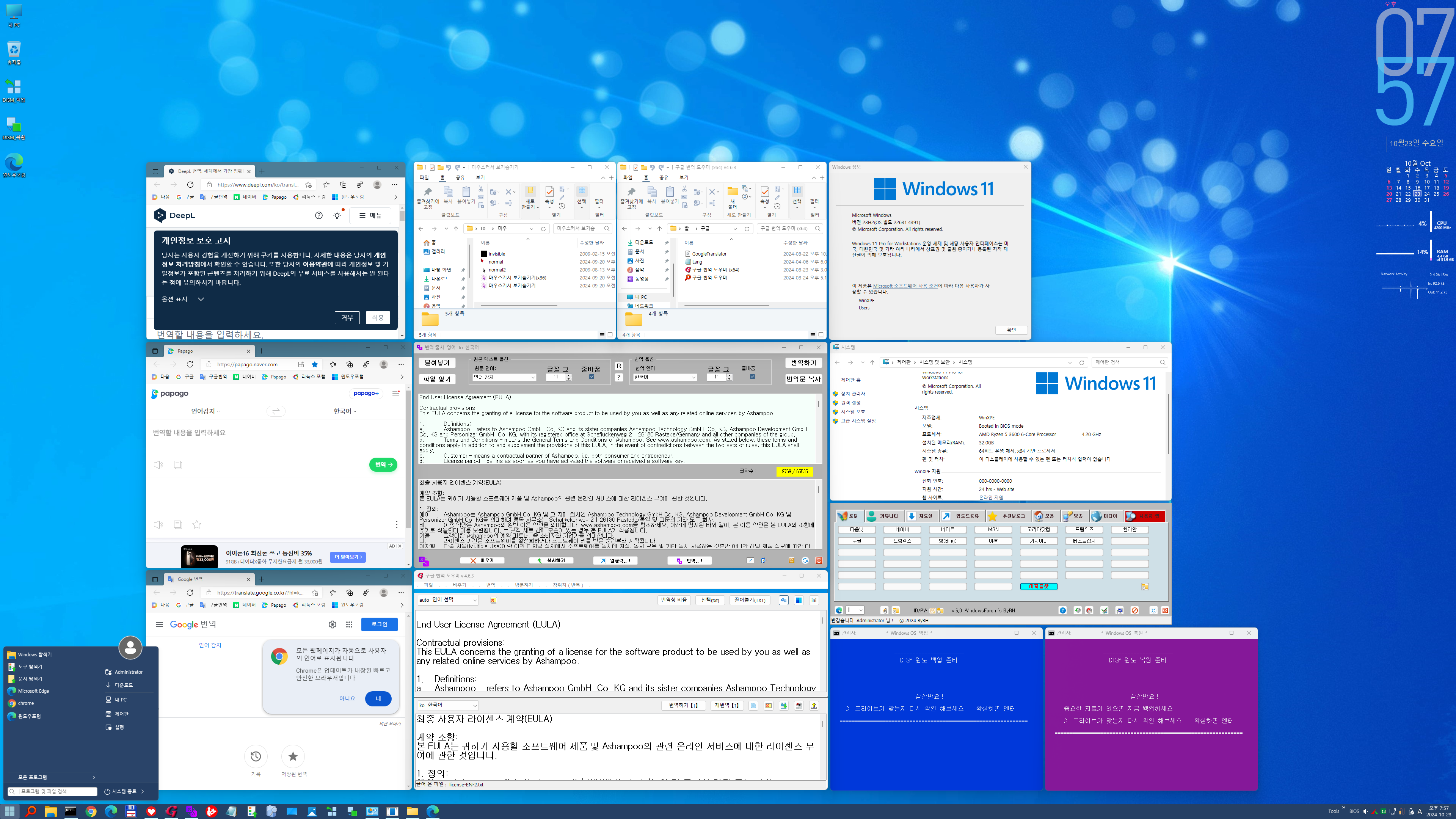
Task: Toggle the small check icon in 번역 출처 bottom bar
Action: click(x=750, y=561)
